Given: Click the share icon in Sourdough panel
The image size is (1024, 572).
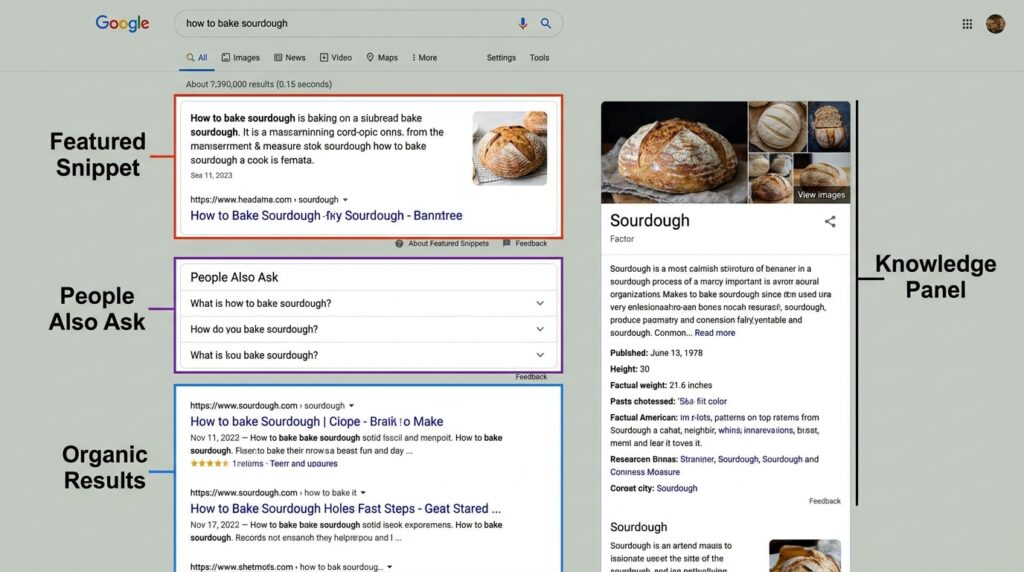Looking at the screenshot, I should pyautogui.click(x=830, y=221).
